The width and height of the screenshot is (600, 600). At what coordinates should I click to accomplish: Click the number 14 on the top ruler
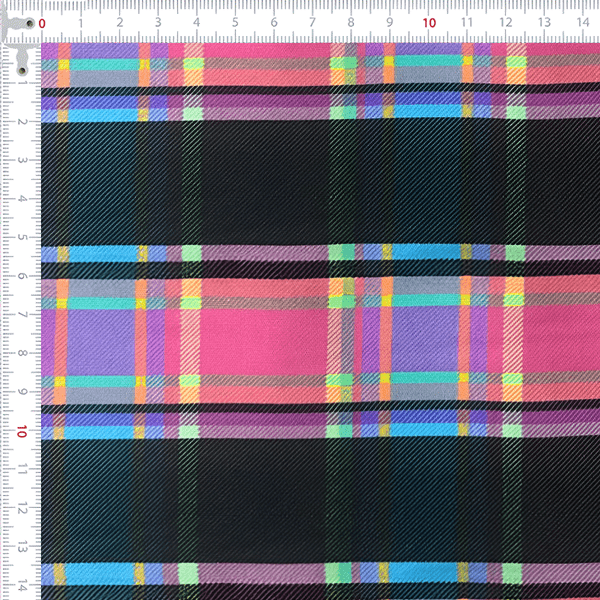tap(583, 22)
